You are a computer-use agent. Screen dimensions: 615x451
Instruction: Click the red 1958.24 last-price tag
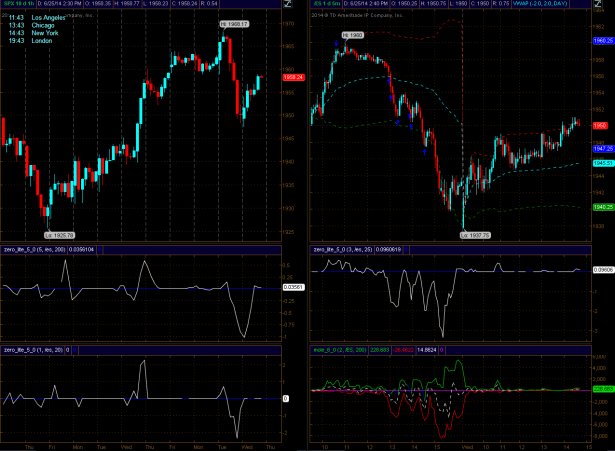tap(293, 77)
